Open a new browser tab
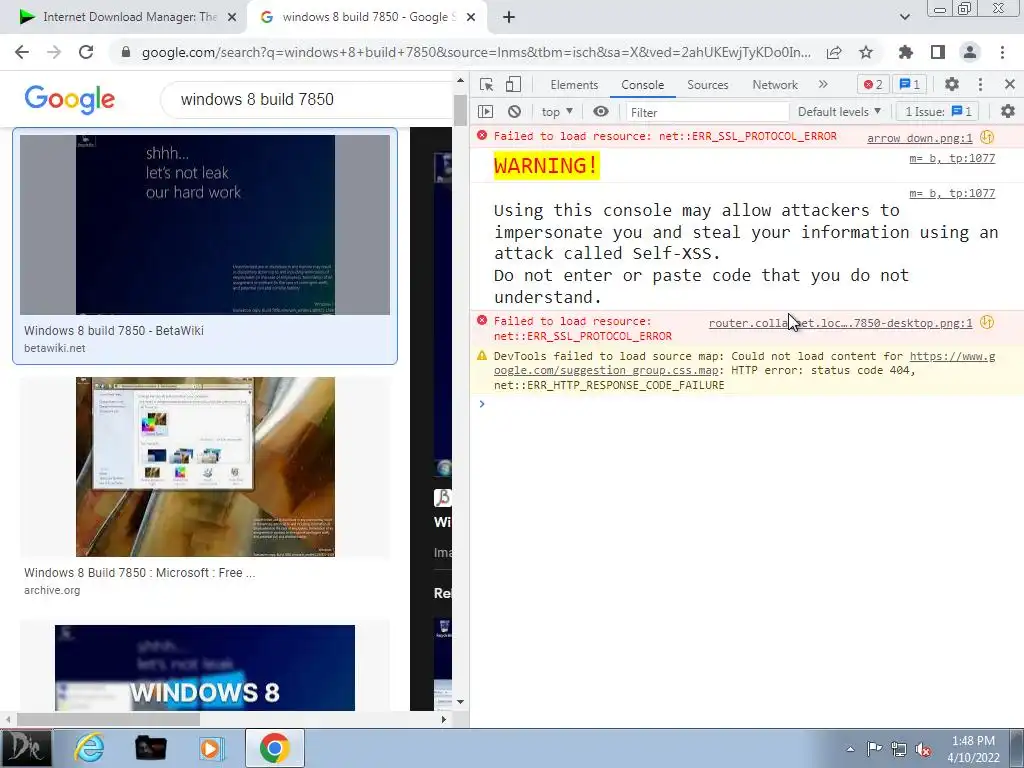Viewport: 1024px width, 768px height. [509, 18]
